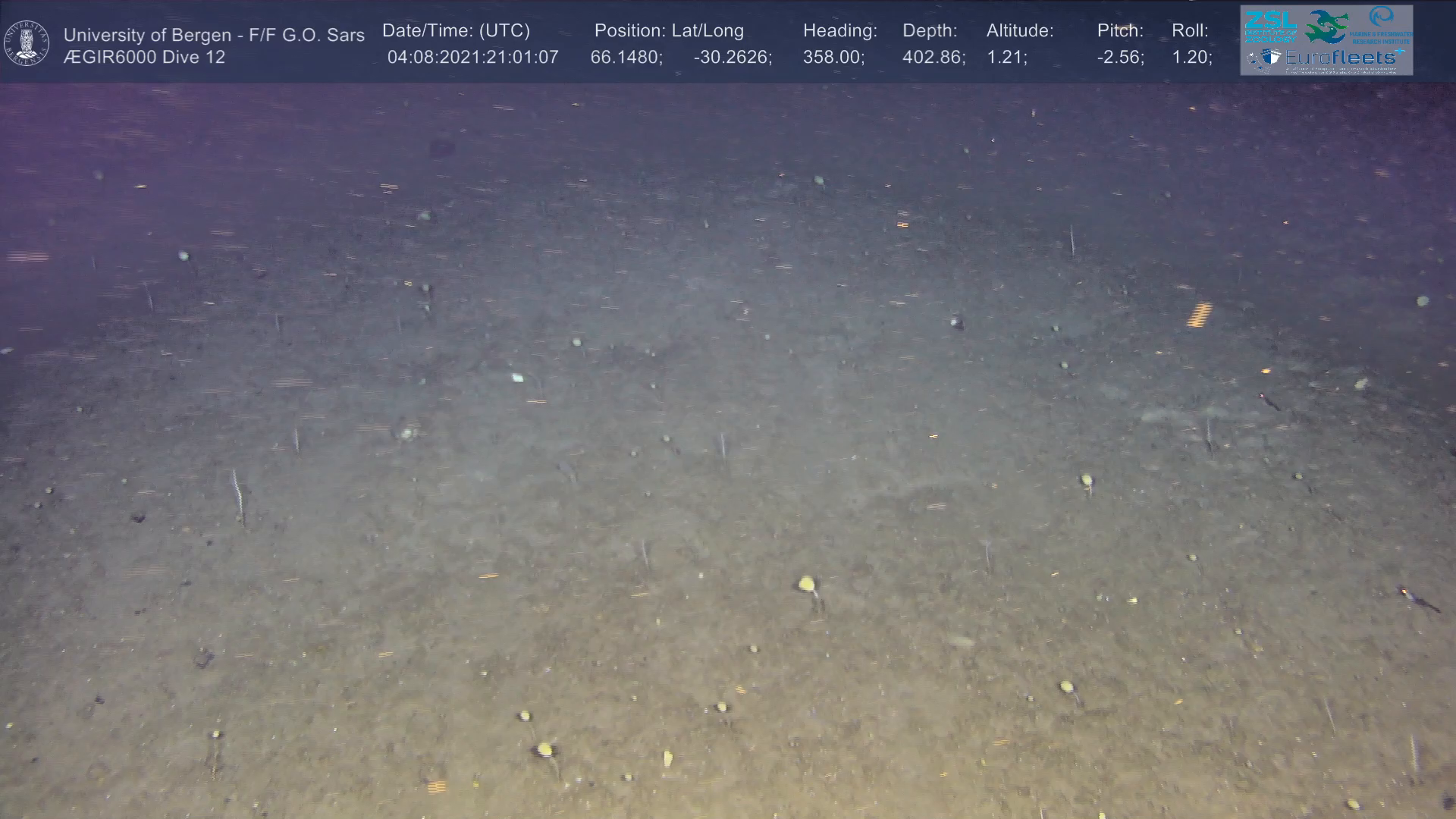This screenshot has height=819, width=1456.
Task: Click the light blue object on seafloor
Action: pyautogui.click(x=518, y=377)
